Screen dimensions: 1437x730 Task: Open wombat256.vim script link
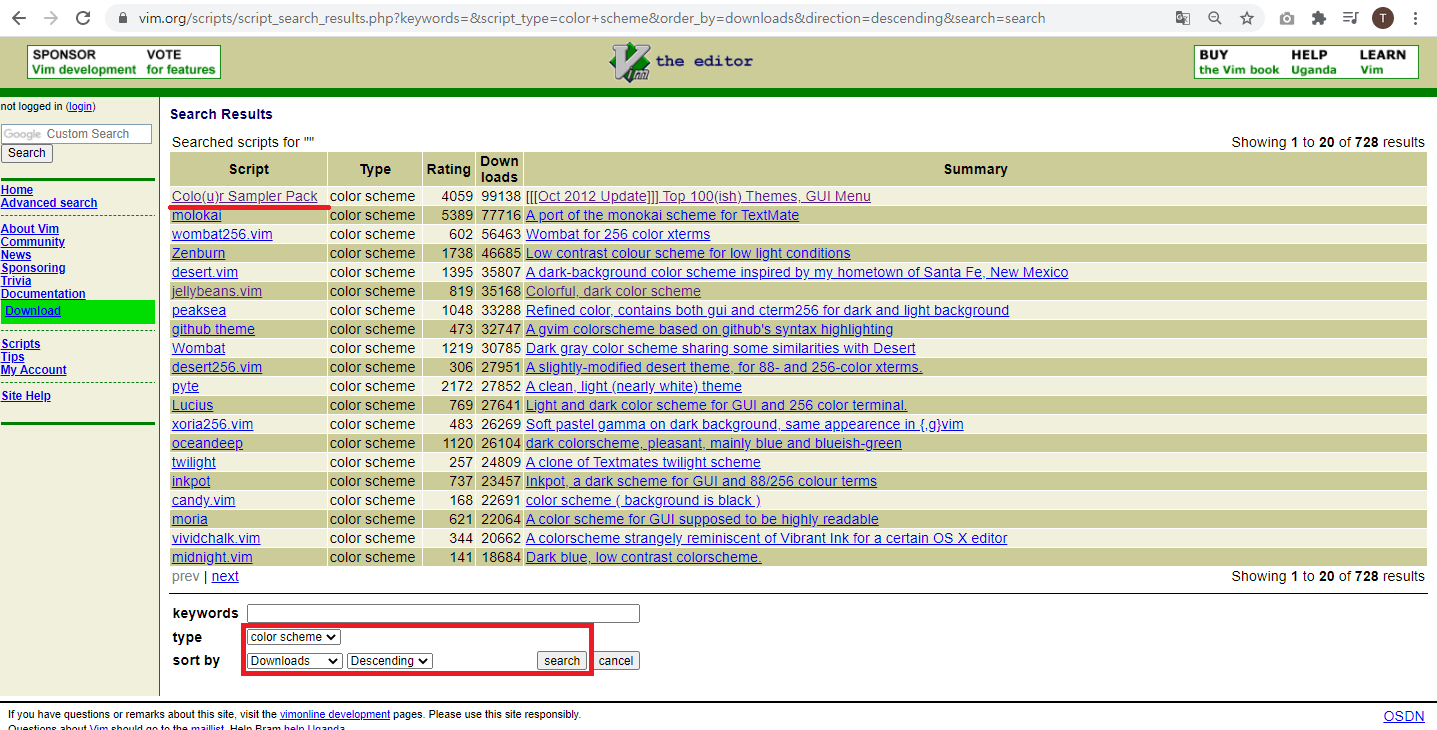[x=222, y=234]
